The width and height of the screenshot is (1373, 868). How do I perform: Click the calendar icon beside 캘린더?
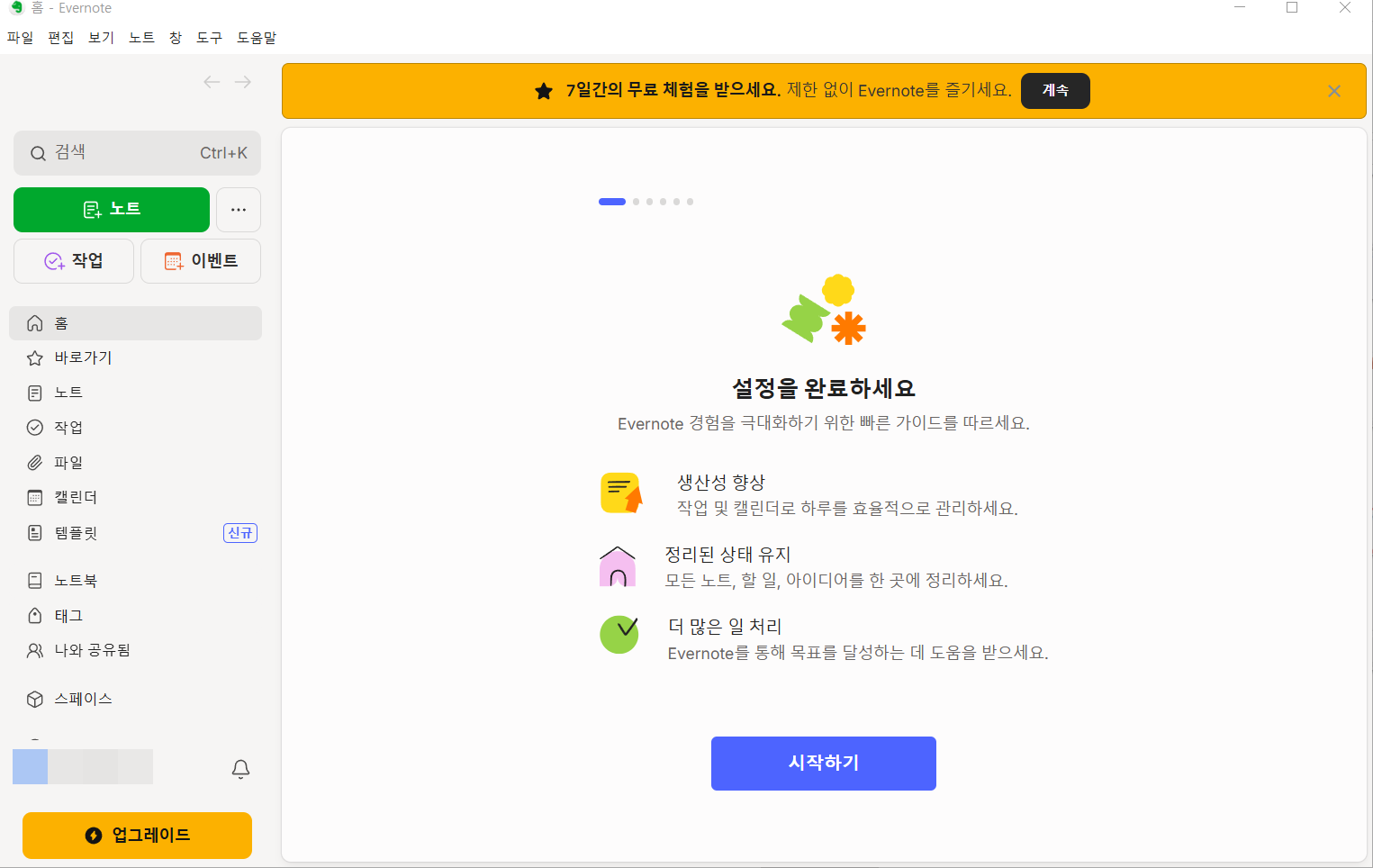35,498
